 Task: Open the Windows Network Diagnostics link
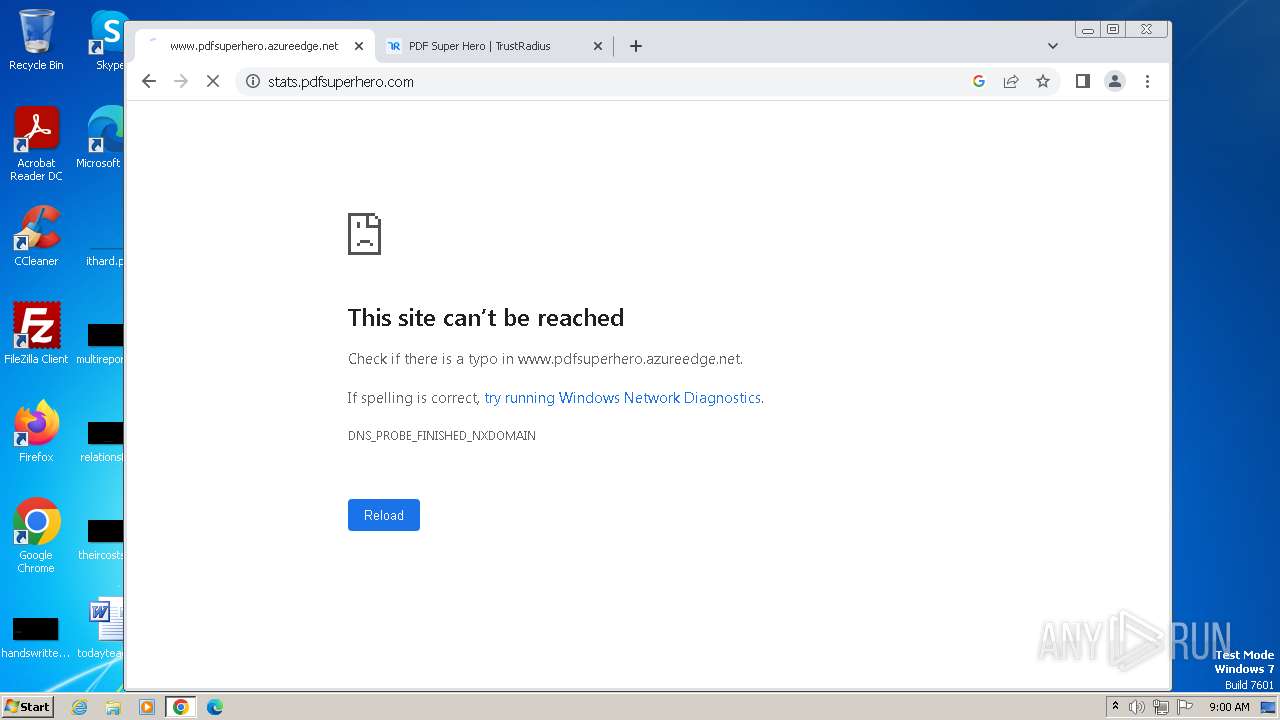point(622,398)
